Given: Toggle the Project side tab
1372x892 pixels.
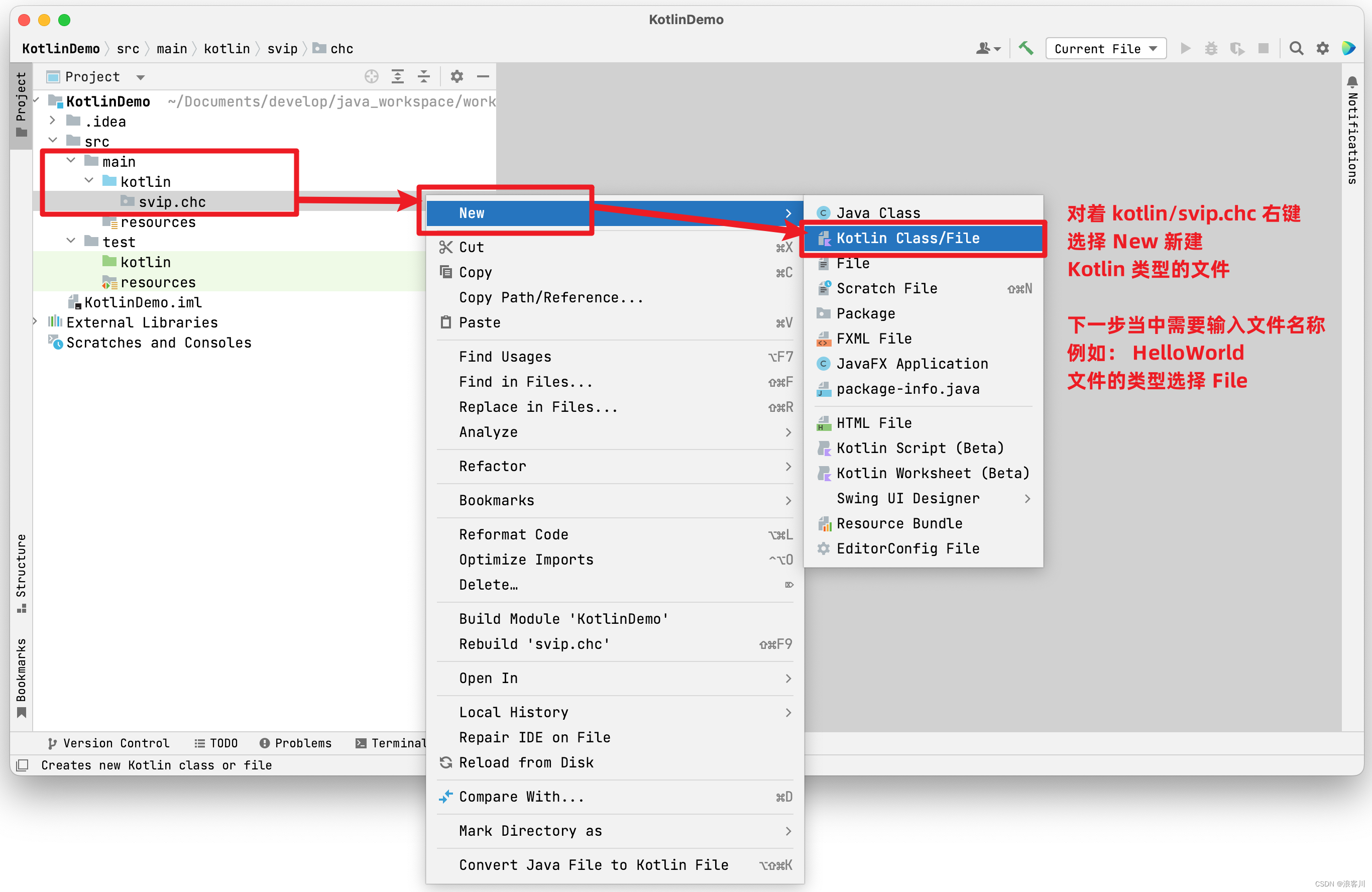Looking at the screenshot, I should tap(21, 104).
